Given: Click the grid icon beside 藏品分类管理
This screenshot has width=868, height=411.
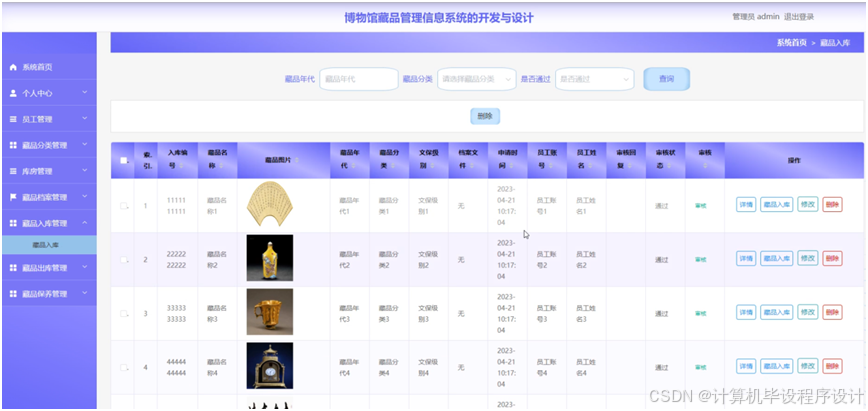Looking at the screenshot, I should coord(13,145).
